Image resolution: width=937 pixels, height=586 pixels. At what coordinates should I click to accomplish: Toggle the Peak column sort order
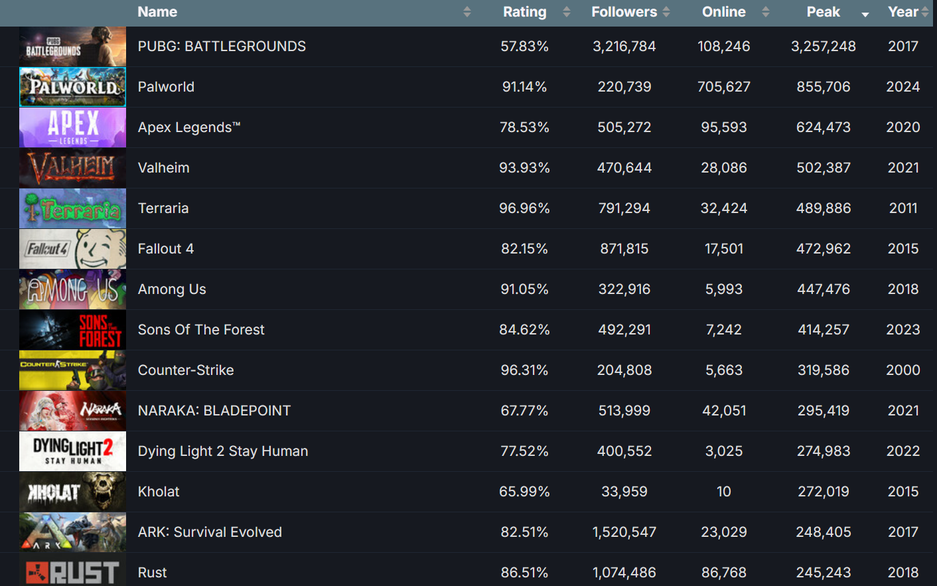[x=823, y=12]
